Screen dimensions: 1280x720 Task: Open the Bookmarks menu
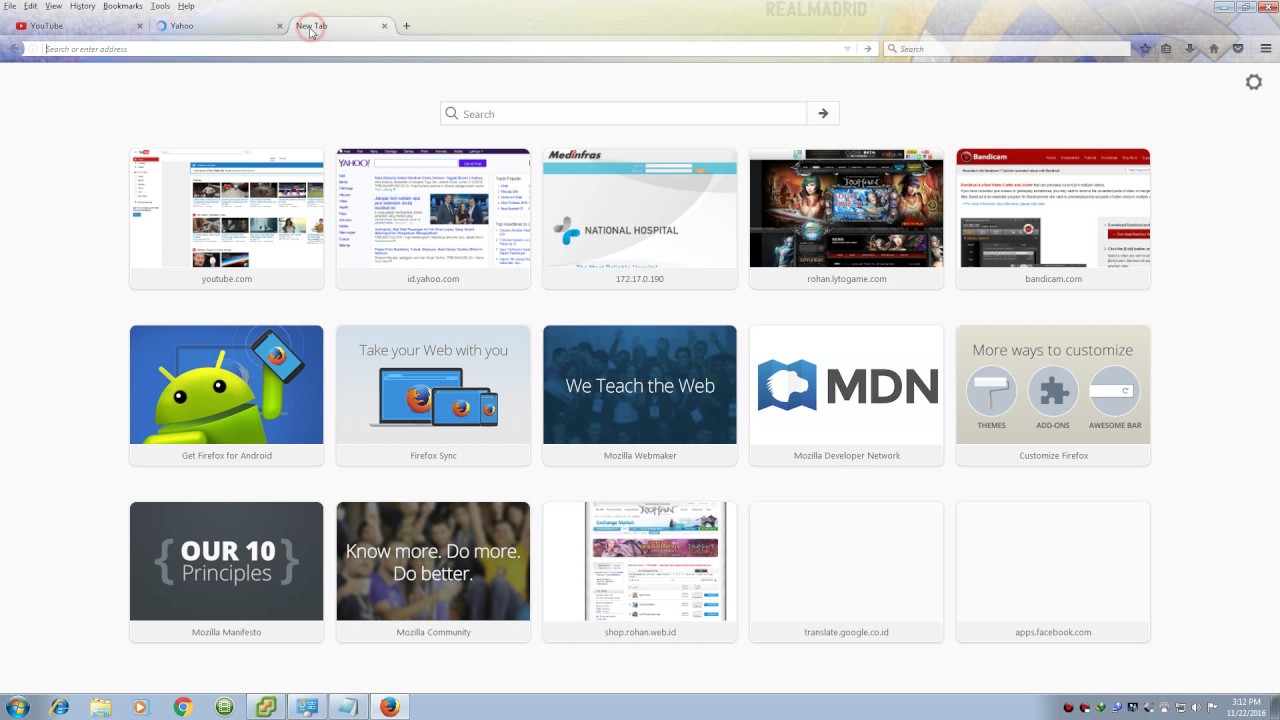coord(123,6)
